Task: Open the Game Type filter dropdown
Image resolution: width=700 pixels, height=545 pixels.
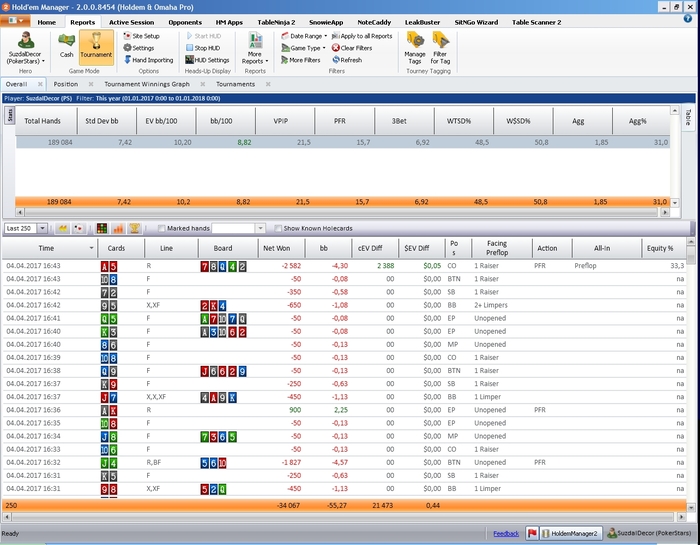Action: point(304,48)
